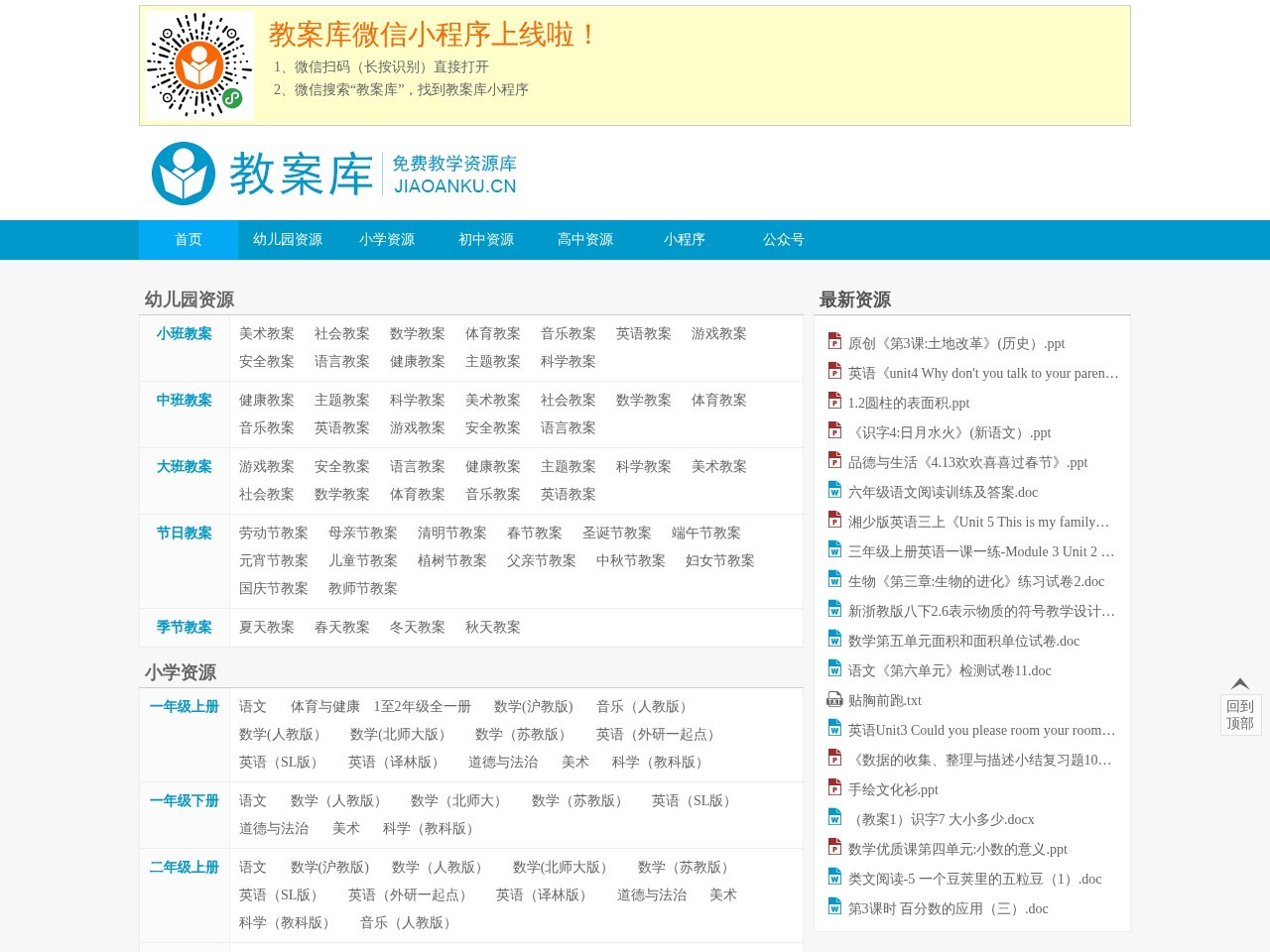Open the 大班教案 category link
1270x952 pixels.
click(185, 467)
